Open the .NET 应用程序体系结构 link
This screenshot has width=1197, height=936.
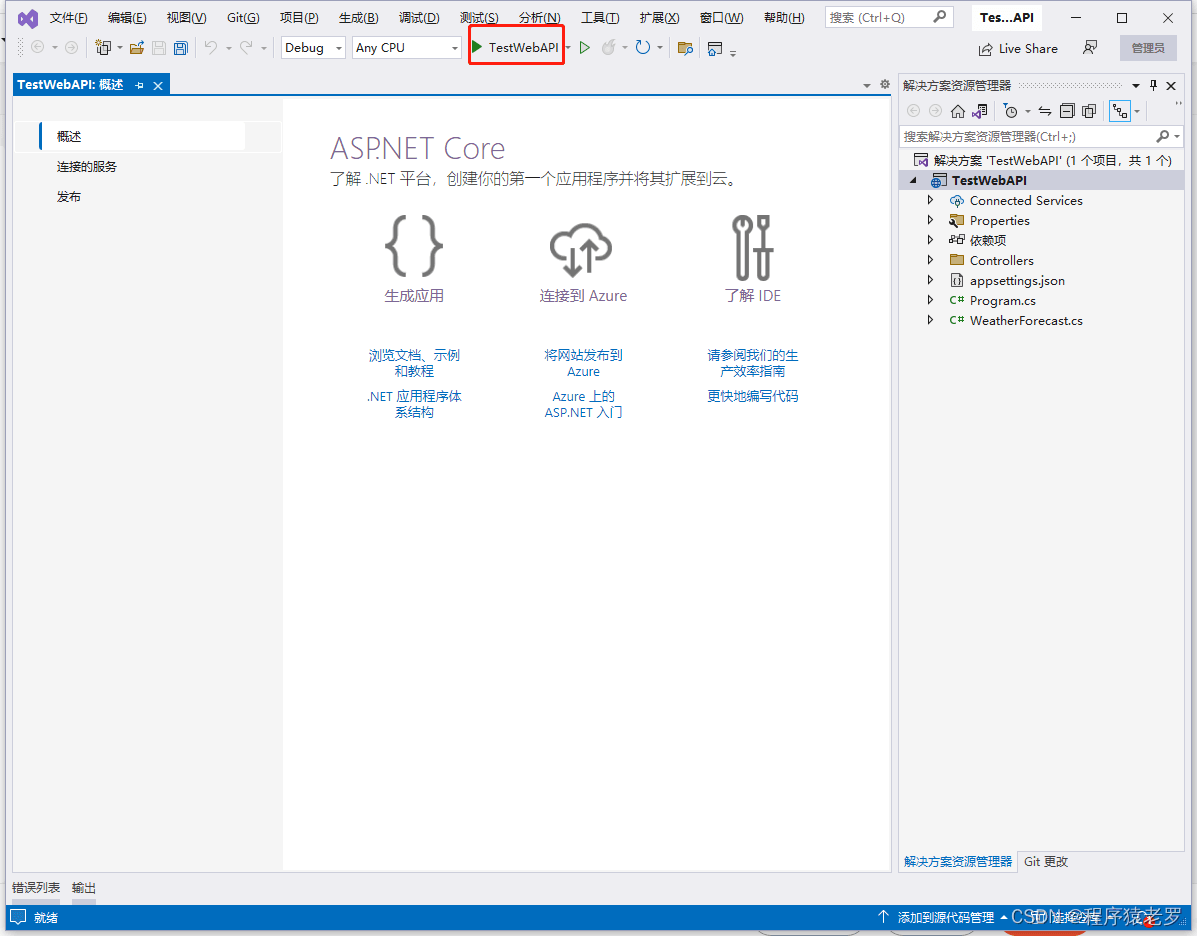tap(414, 404)
